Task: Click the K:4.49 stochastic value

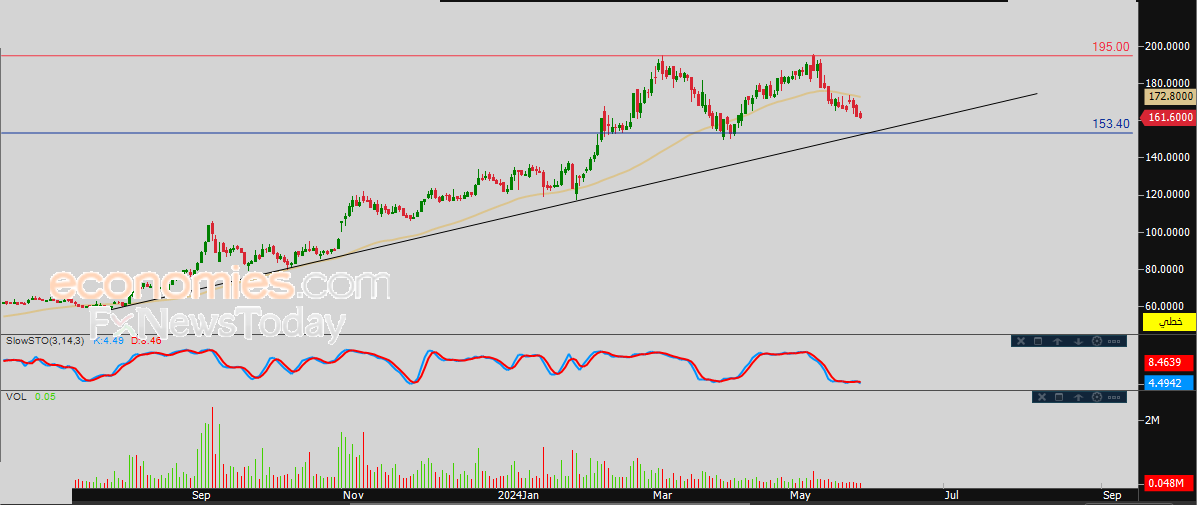Action: pos(108,341)
